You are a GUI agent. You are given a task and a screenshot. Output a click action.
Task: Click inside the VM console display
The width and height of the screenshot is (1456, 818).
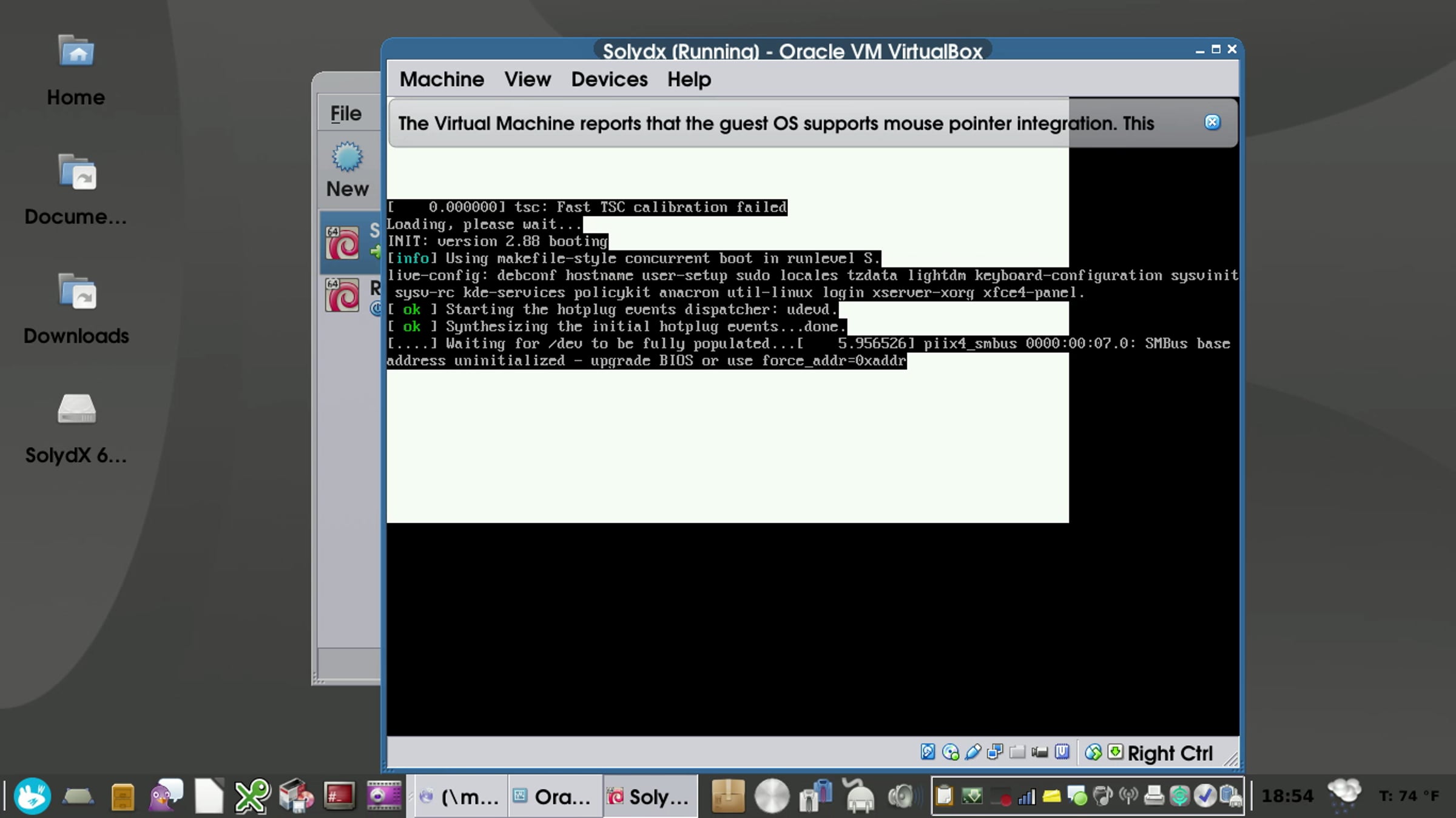813,606
